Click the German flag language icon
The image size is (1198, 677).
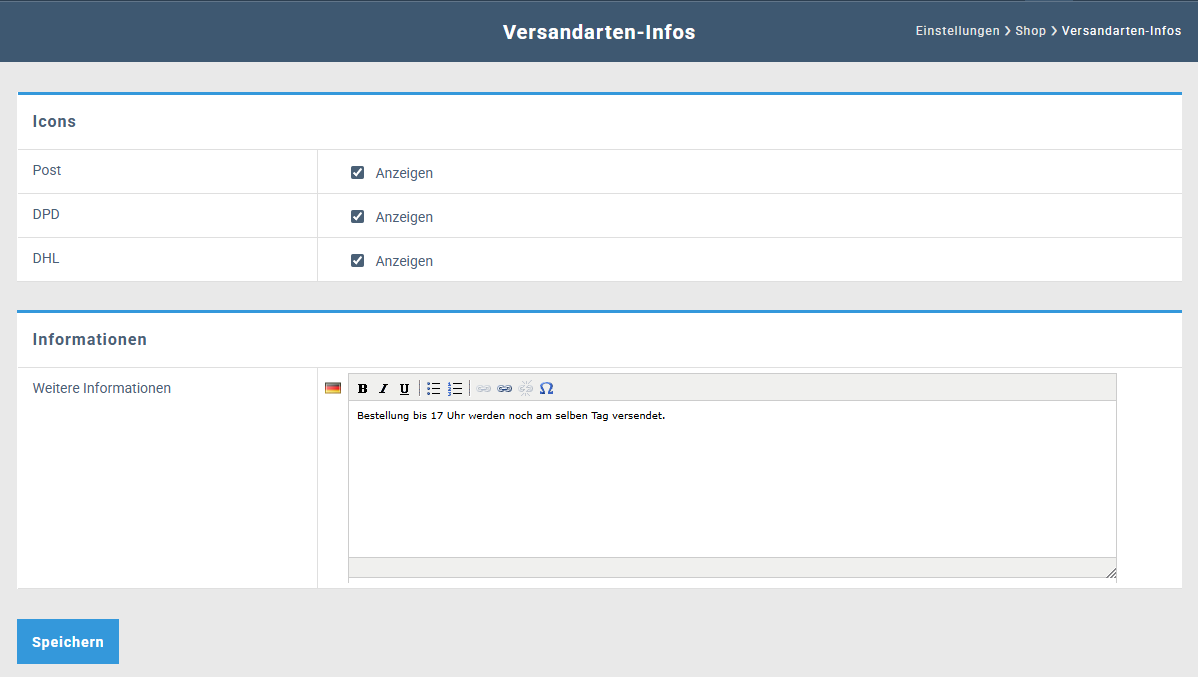coord(333,388)
